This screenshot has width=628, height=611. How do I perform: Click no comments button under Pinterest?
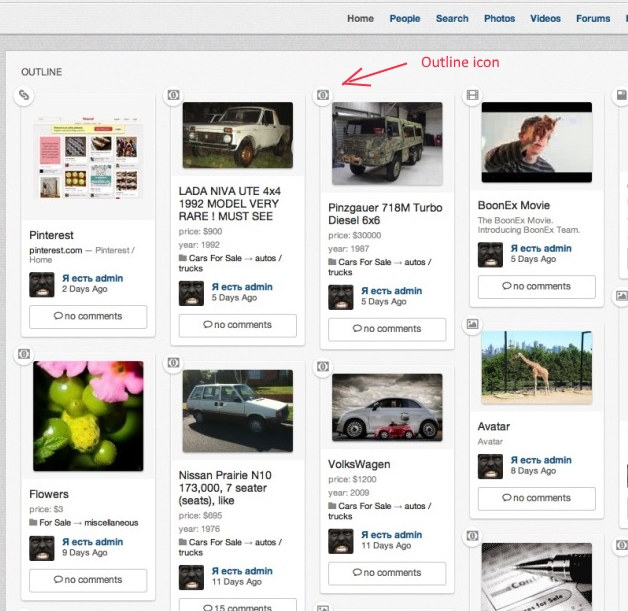coord(88,317)
